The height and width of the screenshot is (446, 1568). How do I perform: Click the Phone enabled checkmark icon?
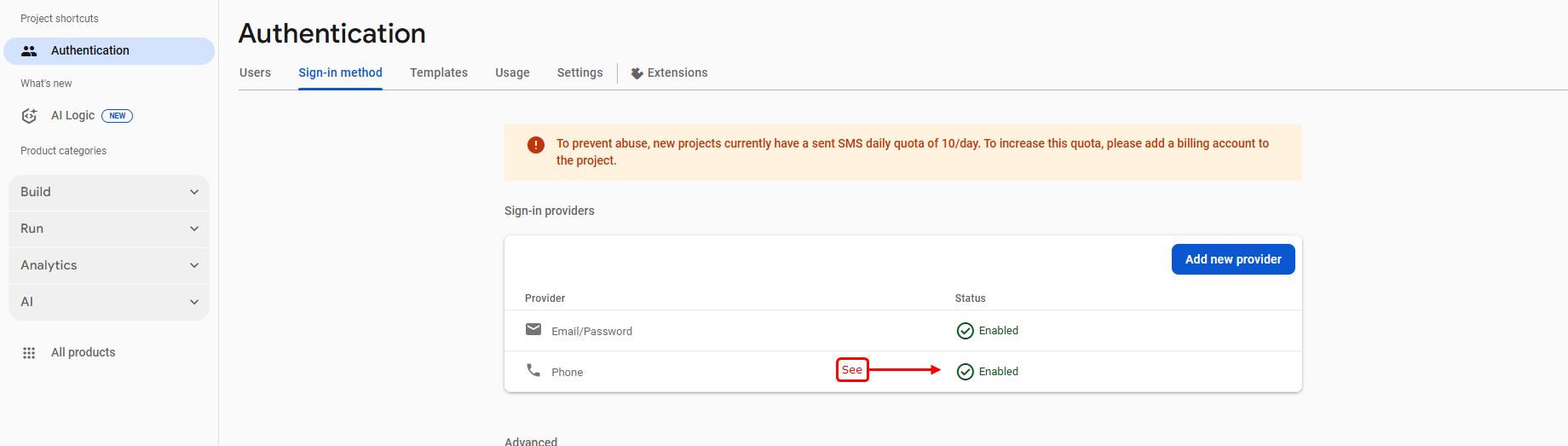pyautogui.click(x=965, y=372)
